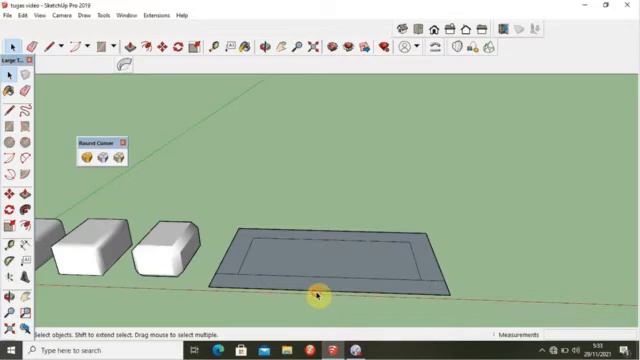
Task: Open Microsoft Edge from taskbar
Action: (x=218, y=350)
